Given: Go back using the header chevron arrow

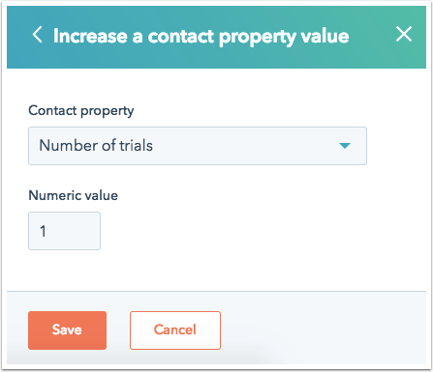Looking at the screenshot, I should pos(37,35).
